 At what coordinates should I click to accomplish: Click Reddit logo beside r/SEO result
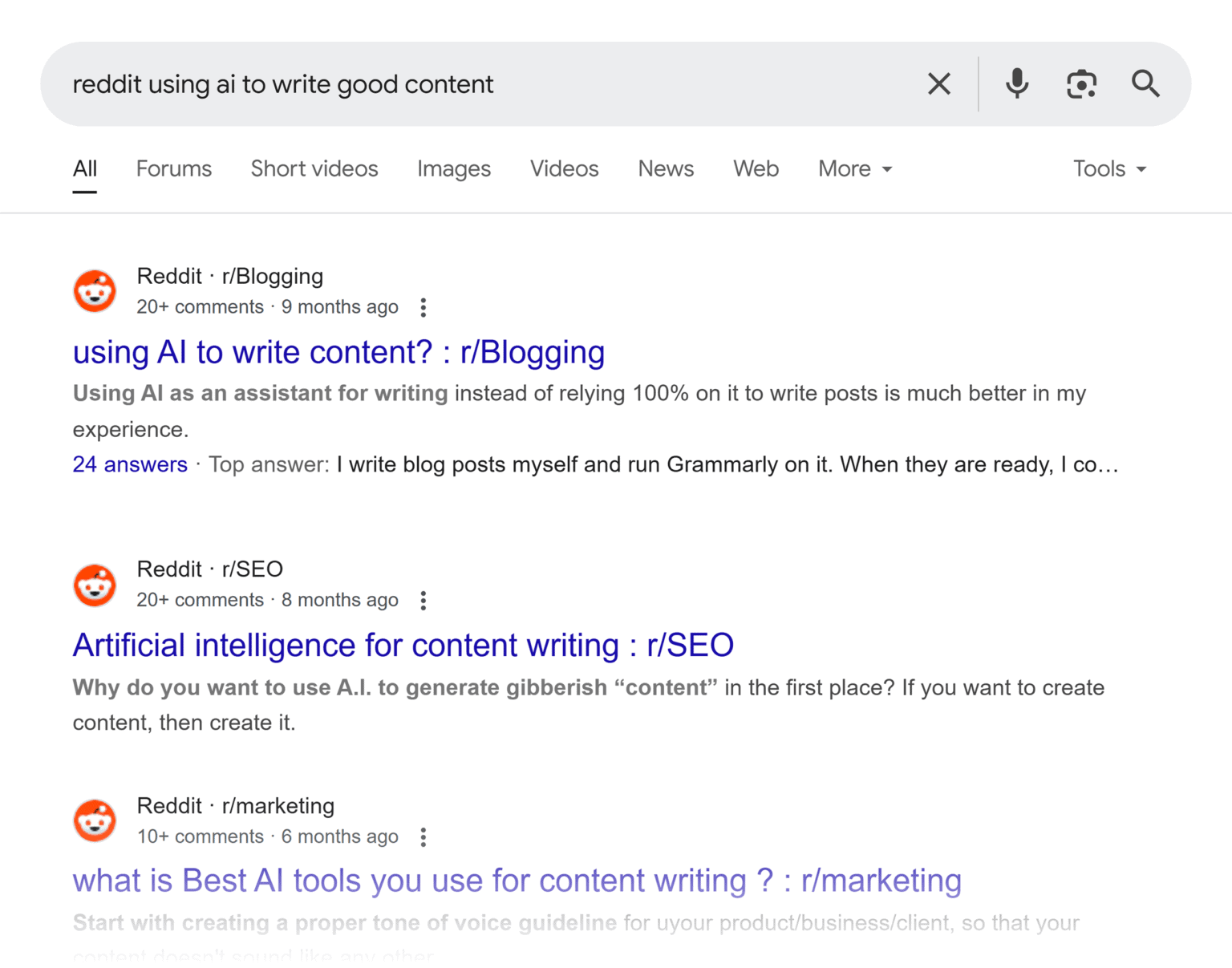pos(95,585)
